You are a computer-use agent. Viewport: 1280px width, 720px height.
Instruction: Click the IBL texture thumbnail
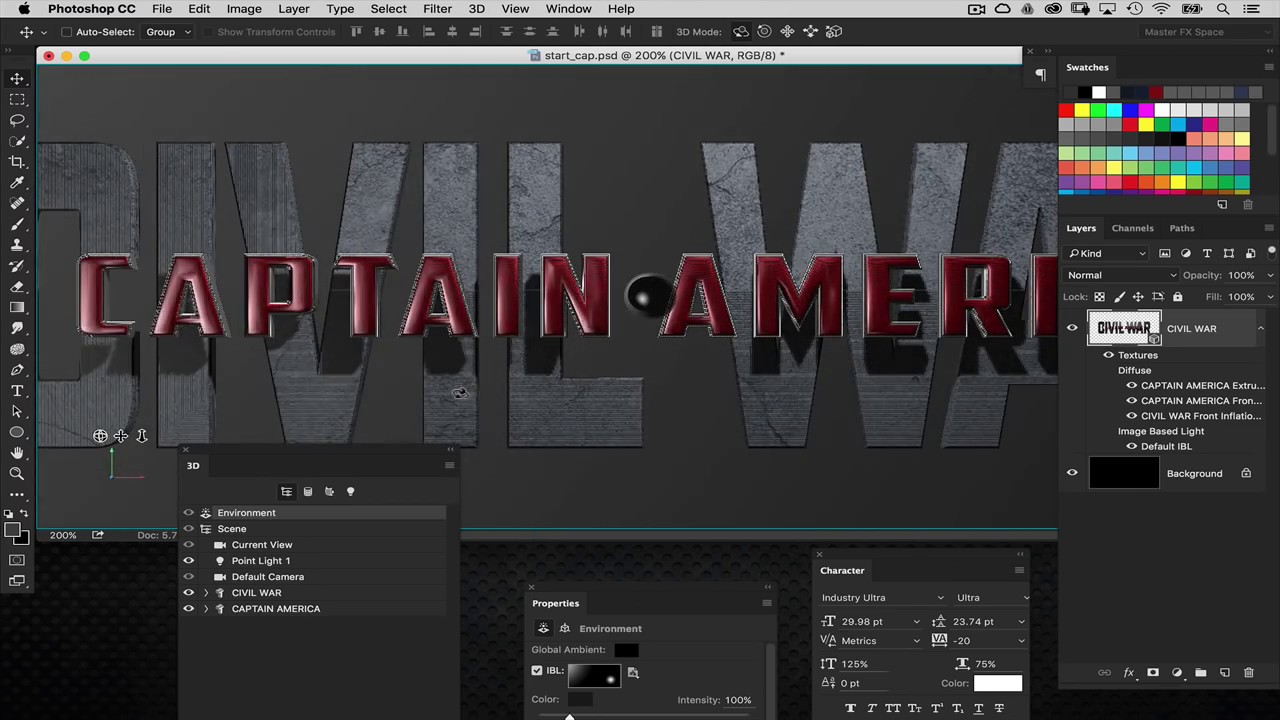coord(594,675)
